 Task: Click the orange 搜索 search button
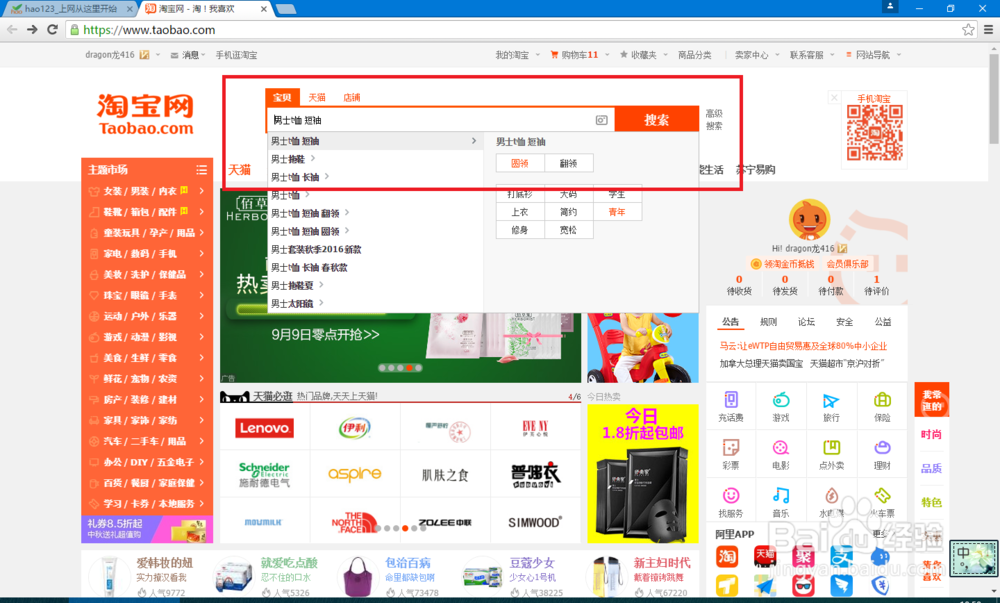pos(656,119)
